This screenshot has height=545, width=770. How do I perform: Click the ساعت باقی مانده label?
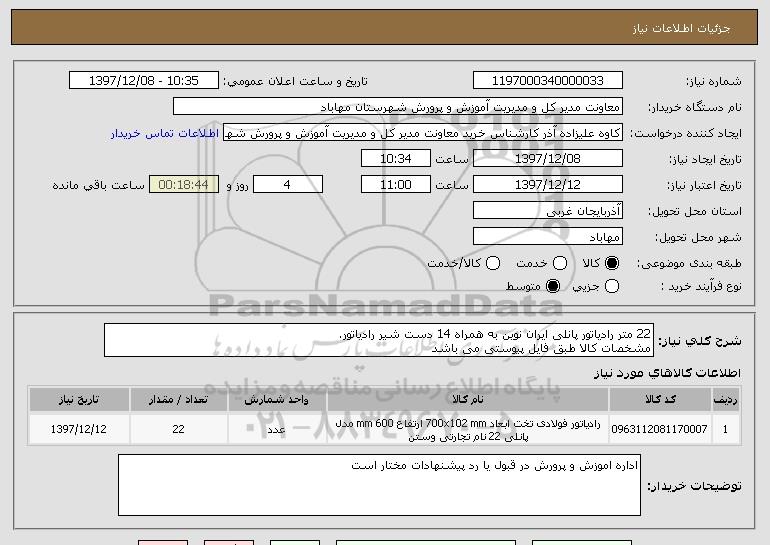pyautogui.click(x=99, y=185)
